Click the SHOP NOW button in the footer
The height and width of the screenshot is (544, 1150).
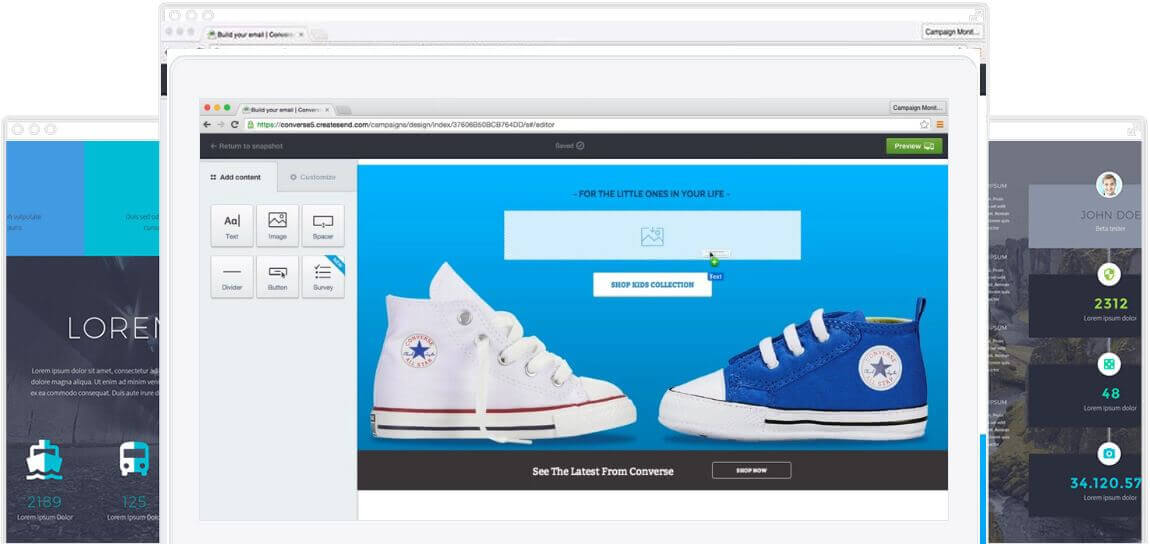pyautogui.click(x=751, y=471)
